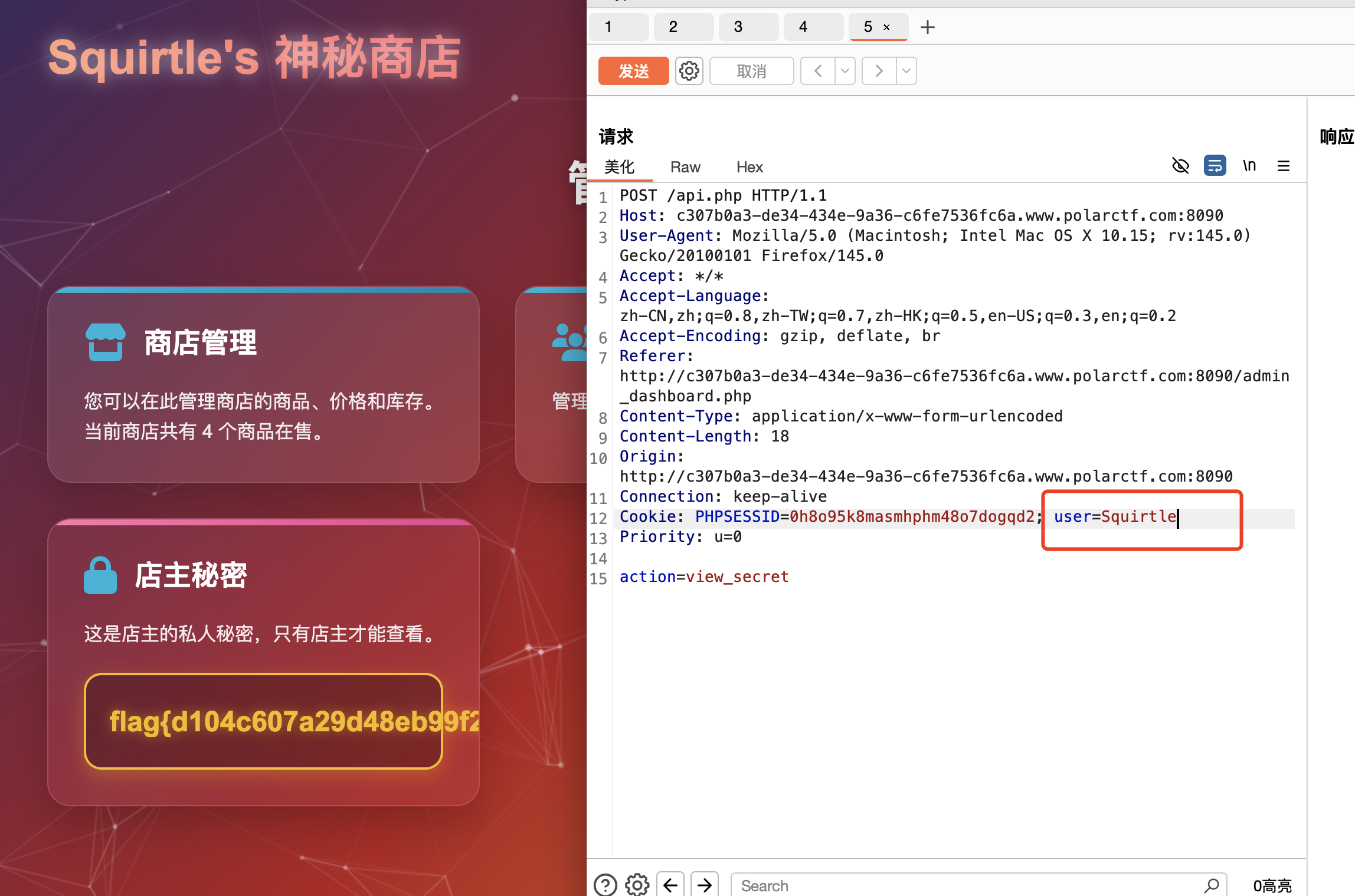Expand the back history dropdown arrow
This screenshot has width=1355, height=896.
[845, 71]
